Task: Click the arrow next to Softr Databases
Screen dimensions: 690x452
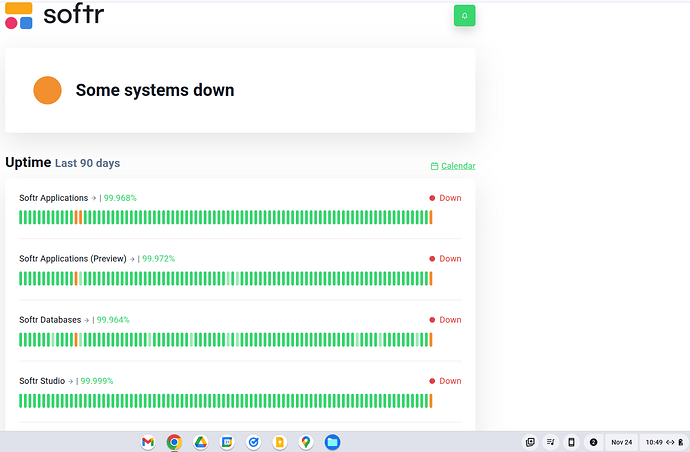Action: click(86, 320)
